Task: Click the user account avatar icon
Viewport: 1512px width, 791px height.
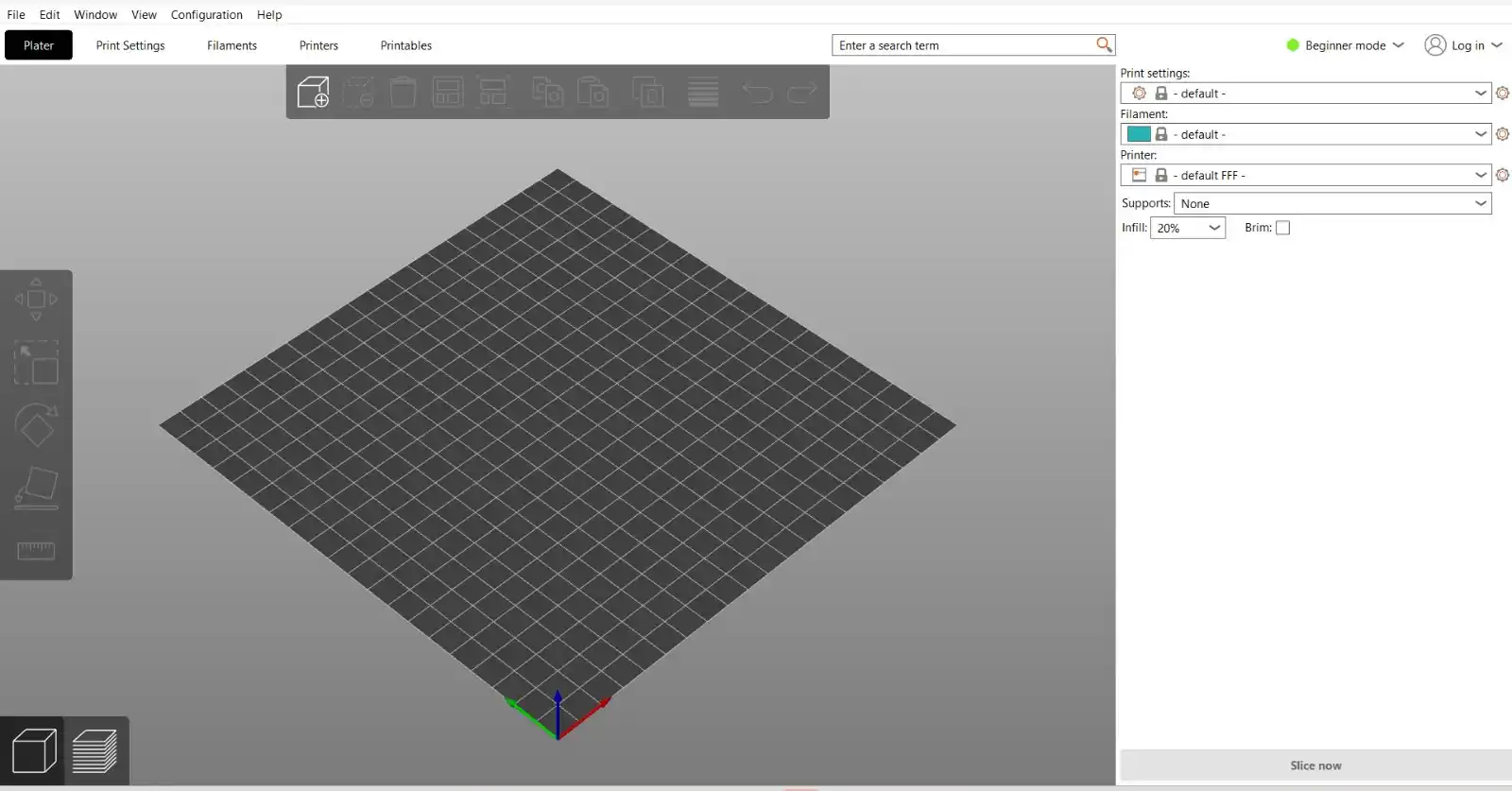Action: click(x=1435, y=45)
